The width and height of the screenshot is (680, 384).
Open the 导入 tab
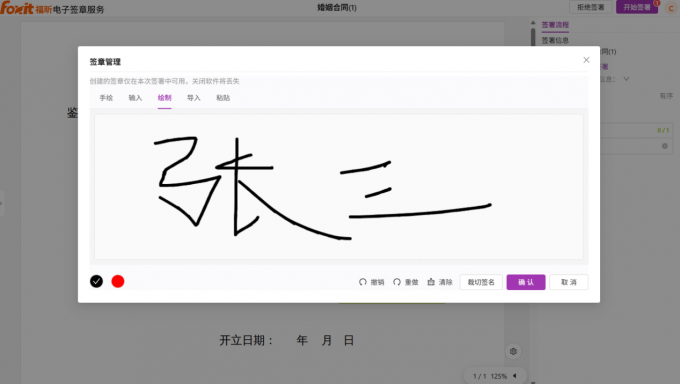(x=193, y=98)
